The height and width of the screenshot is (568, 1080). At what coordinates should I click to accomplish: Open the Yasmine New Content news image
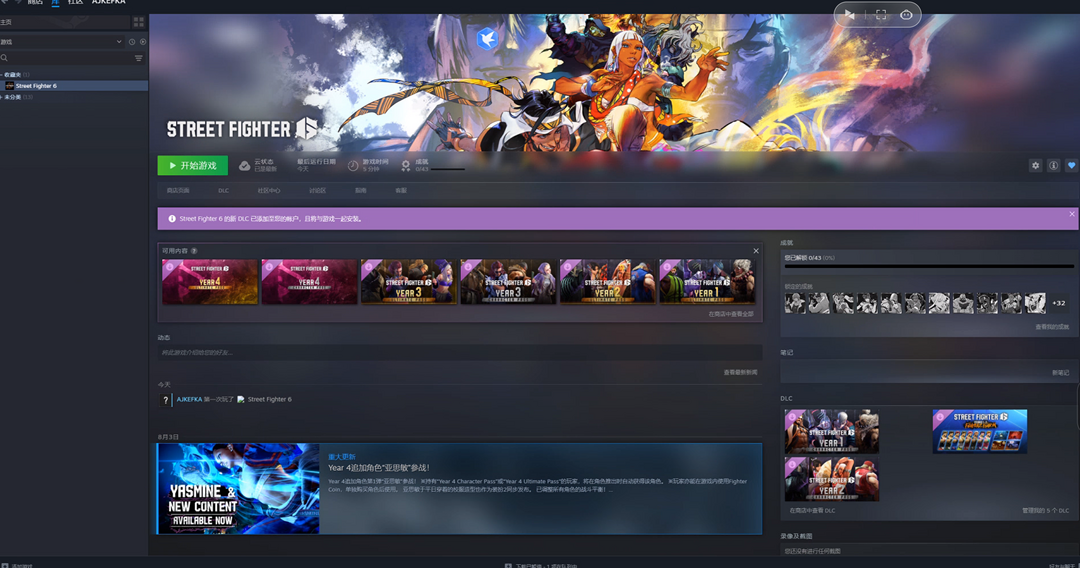point(238,489)
